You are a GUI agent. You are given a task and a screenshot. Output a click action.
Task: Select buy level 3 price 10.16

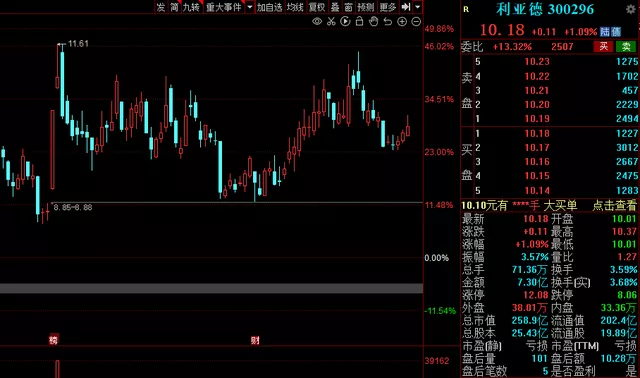click(x=537, y=162)
